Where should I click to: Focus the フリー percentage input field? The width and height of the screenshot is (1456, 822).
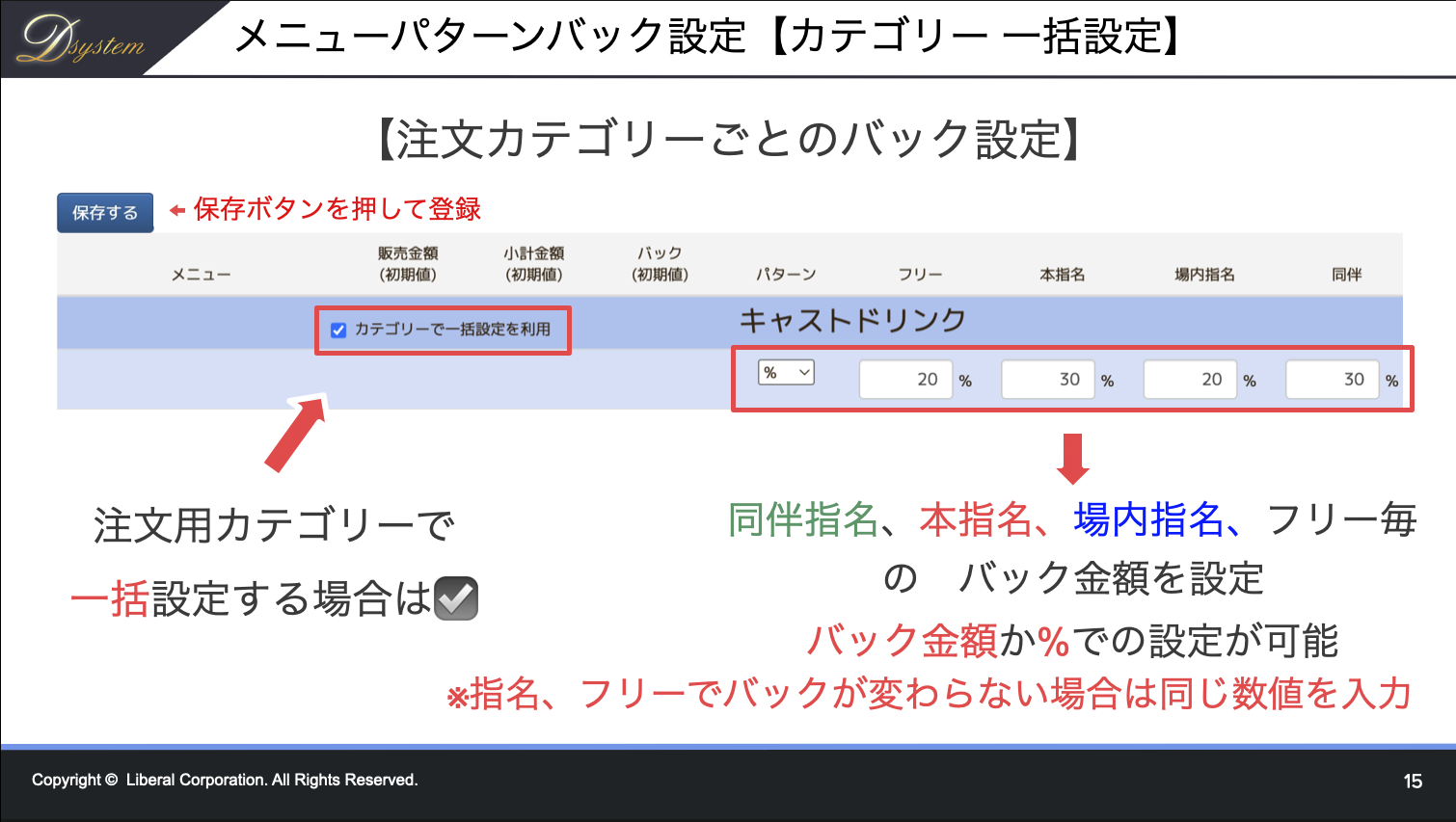(x=905, y=380)
